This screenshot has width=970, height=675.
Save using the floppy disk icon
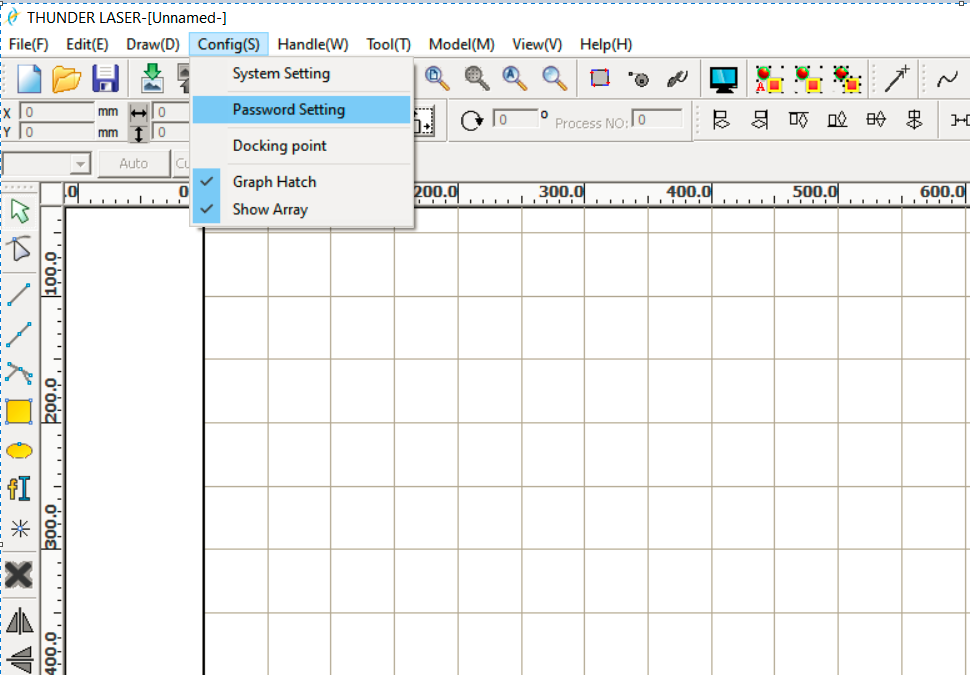pos(105,79)
